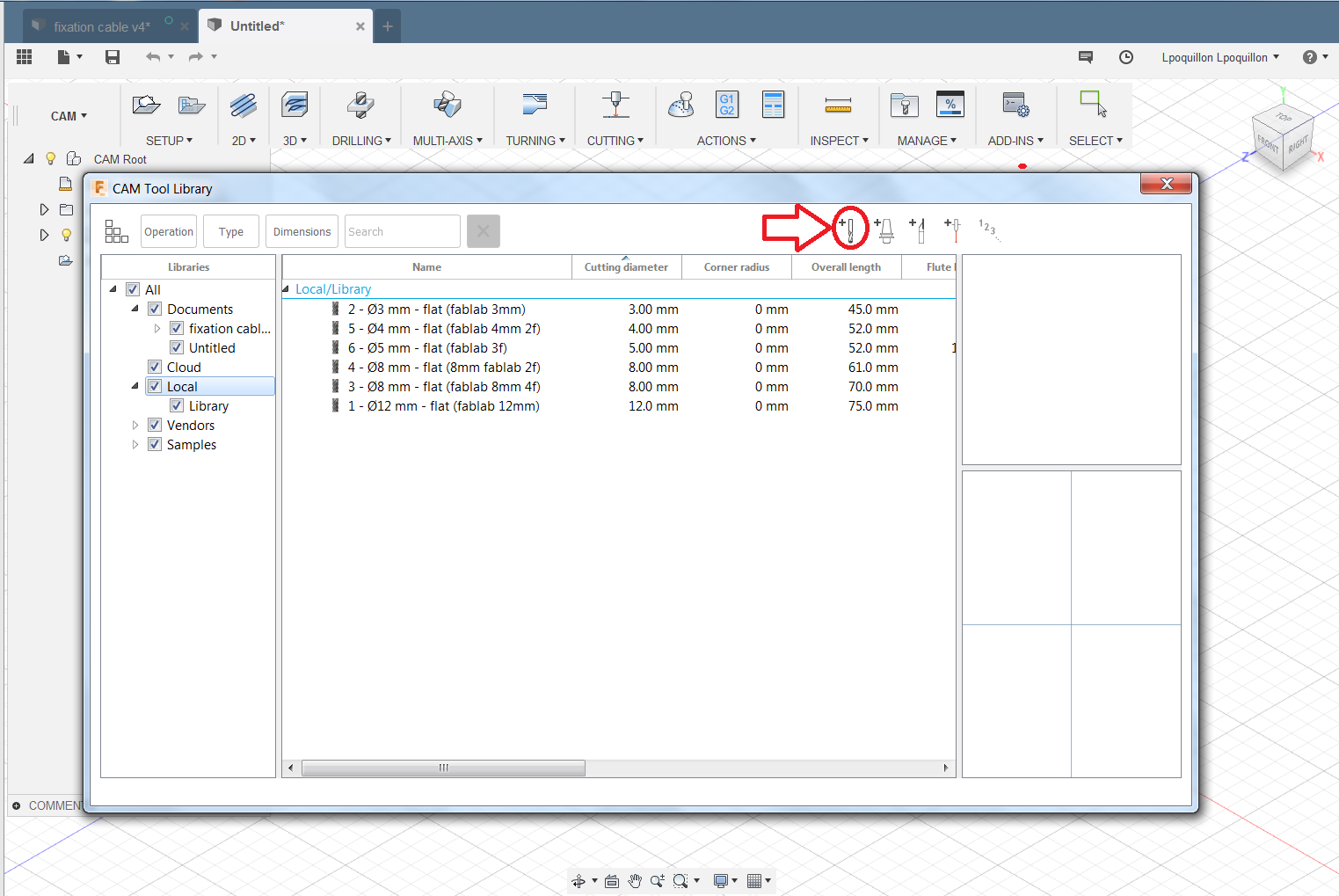Click the Tool Library icon under Manage
The width and height of the screenshot is (1339, 896).
click(x=904, y=106)
